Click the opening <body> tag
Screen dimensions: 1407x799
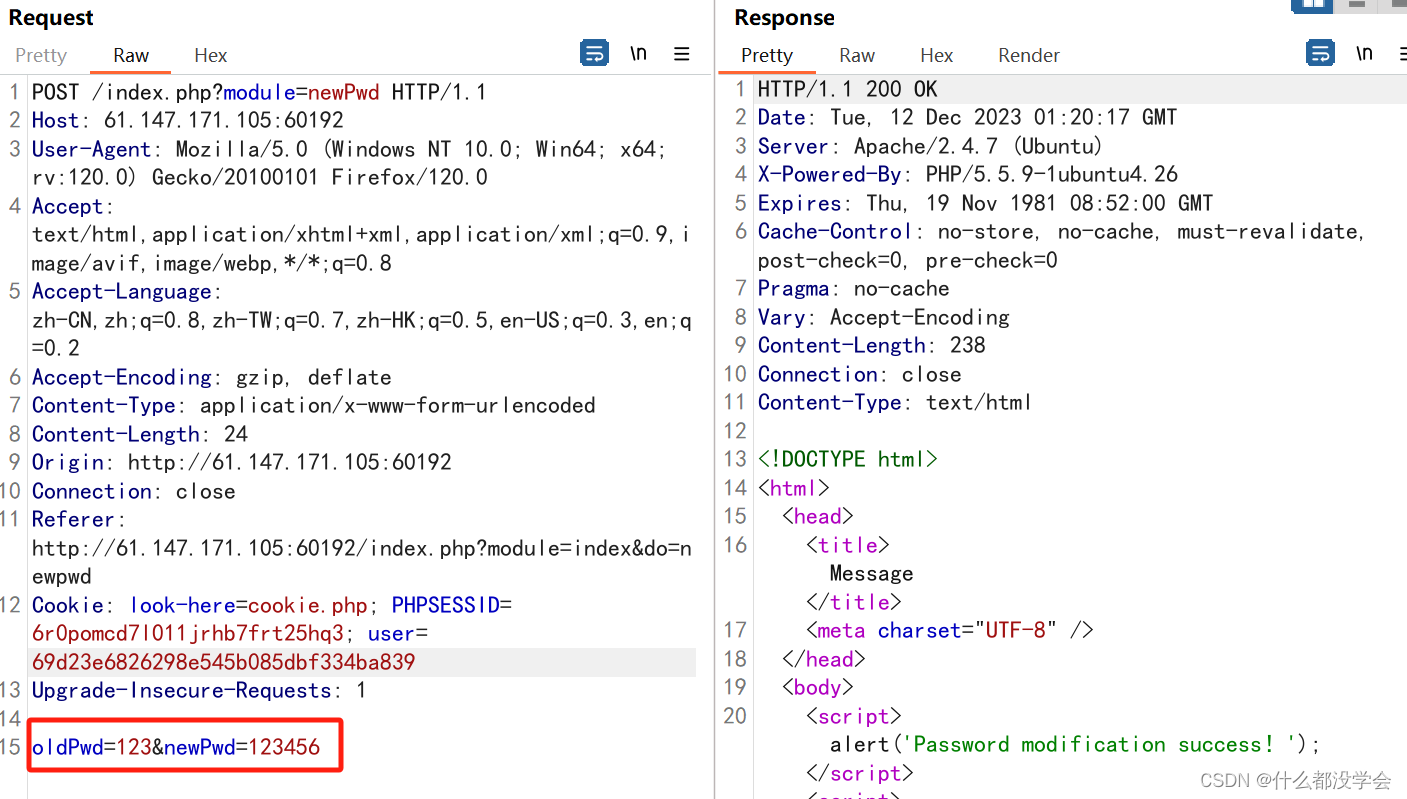tap(818, 687)
